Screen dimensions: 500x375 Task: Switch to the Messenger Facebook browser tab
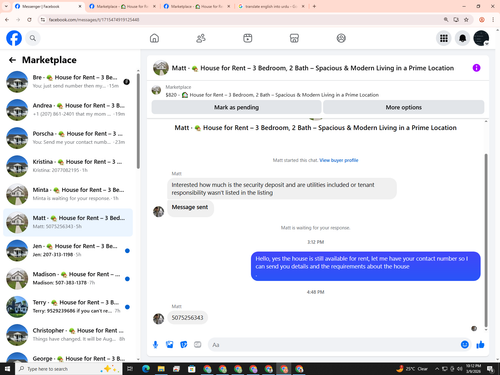pos(48,6)
